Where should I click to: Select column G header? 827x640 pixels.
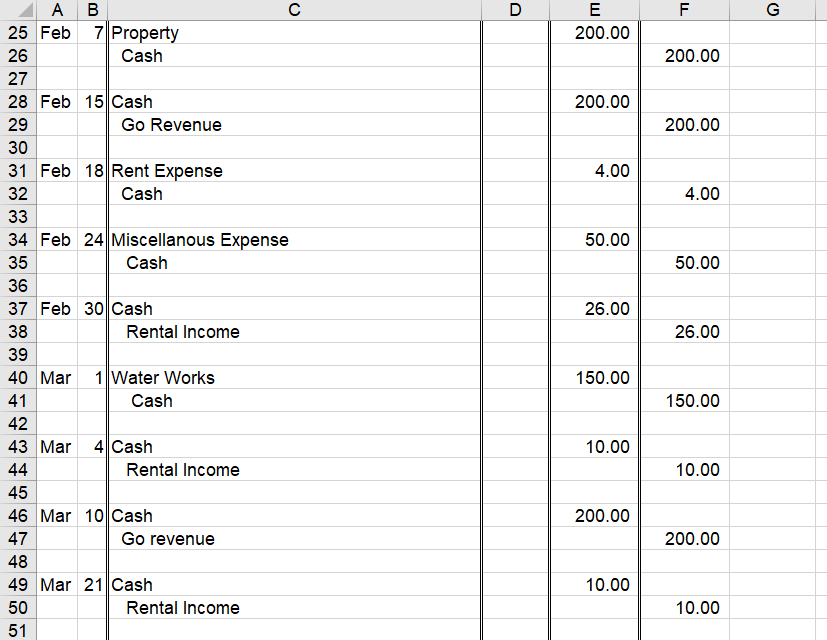pyautogui.click(x=772, y=10)
